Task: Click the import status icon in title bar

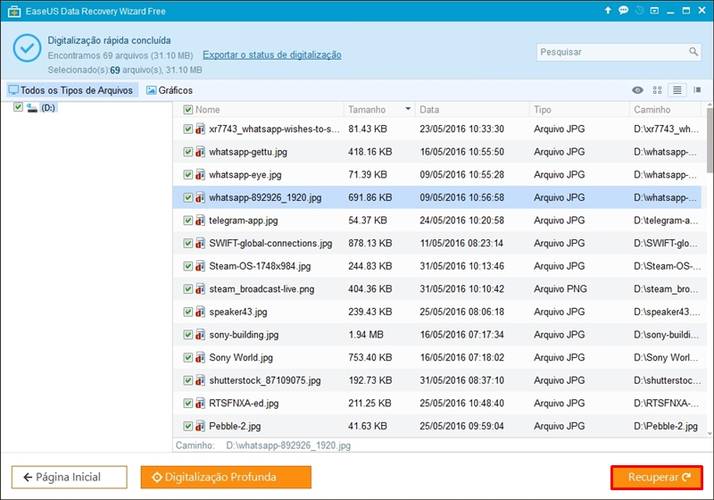Action: (x=654, y=10)
